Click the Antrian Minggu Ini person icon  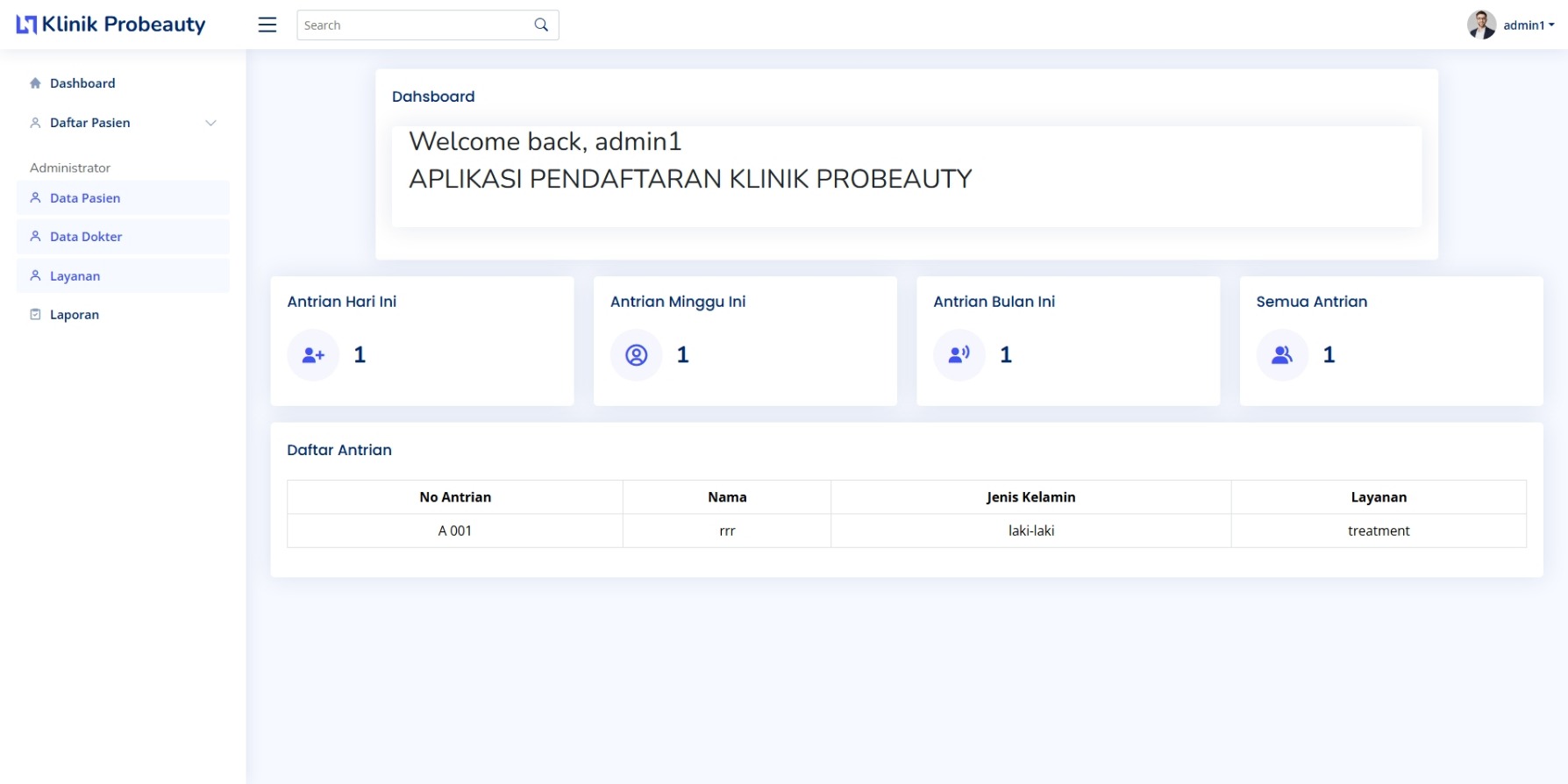(x=636, y=355)
